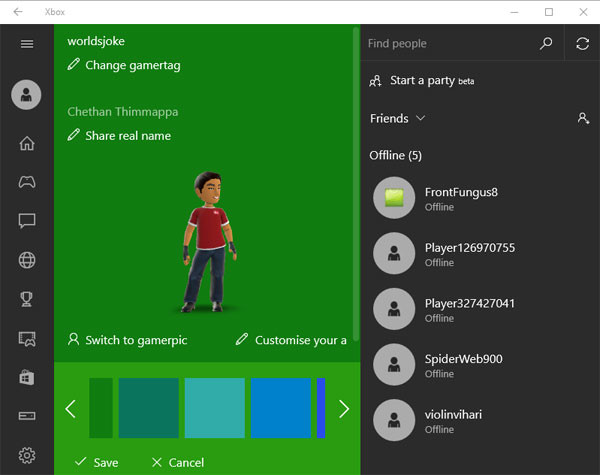Image resolution: width=600 pixels, height=475 pixels.
Task: Click add friend icon beside Friends
Action: pos(583,118)
